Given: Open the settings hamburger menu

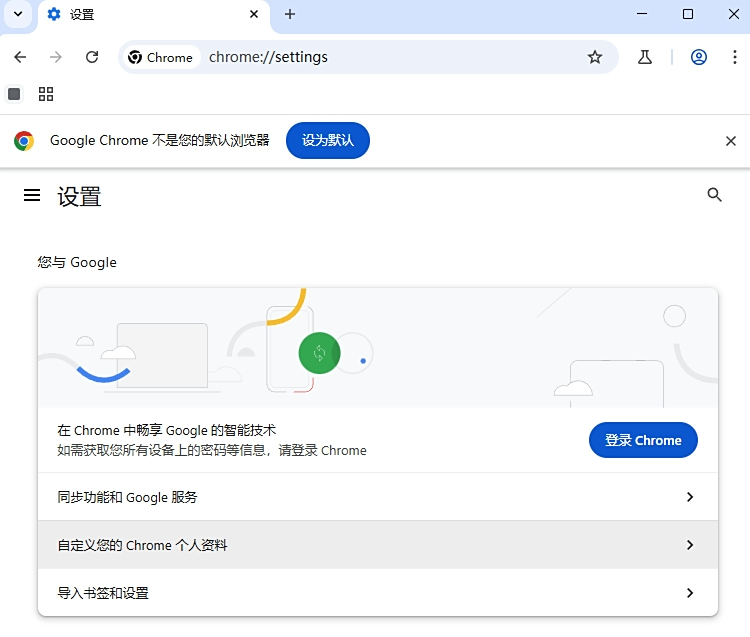Looking at the screenshot, I should pos(32,195).
